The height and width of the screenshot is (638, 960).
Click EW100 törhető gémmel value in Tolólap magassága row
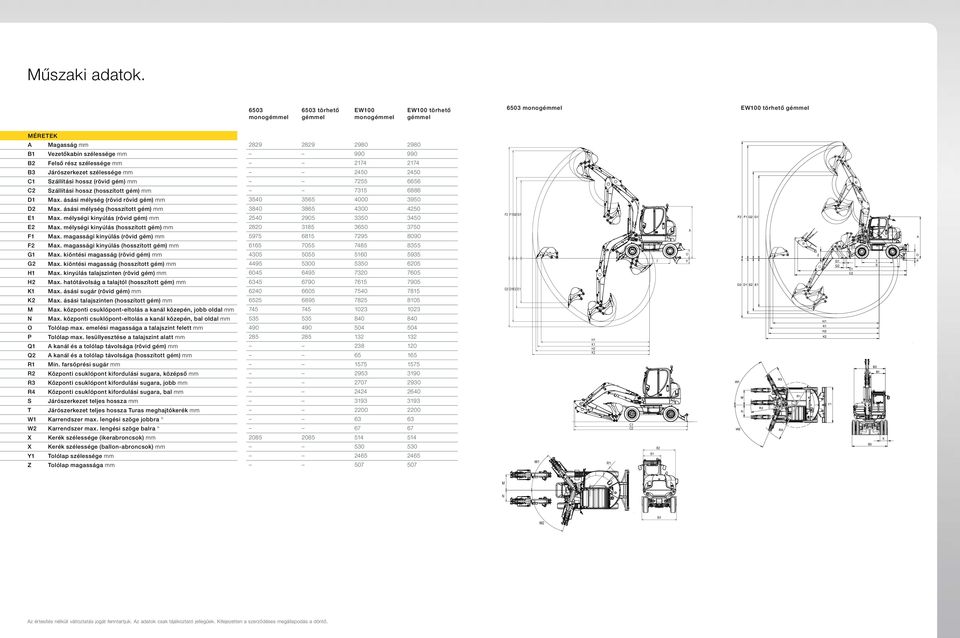412,465
